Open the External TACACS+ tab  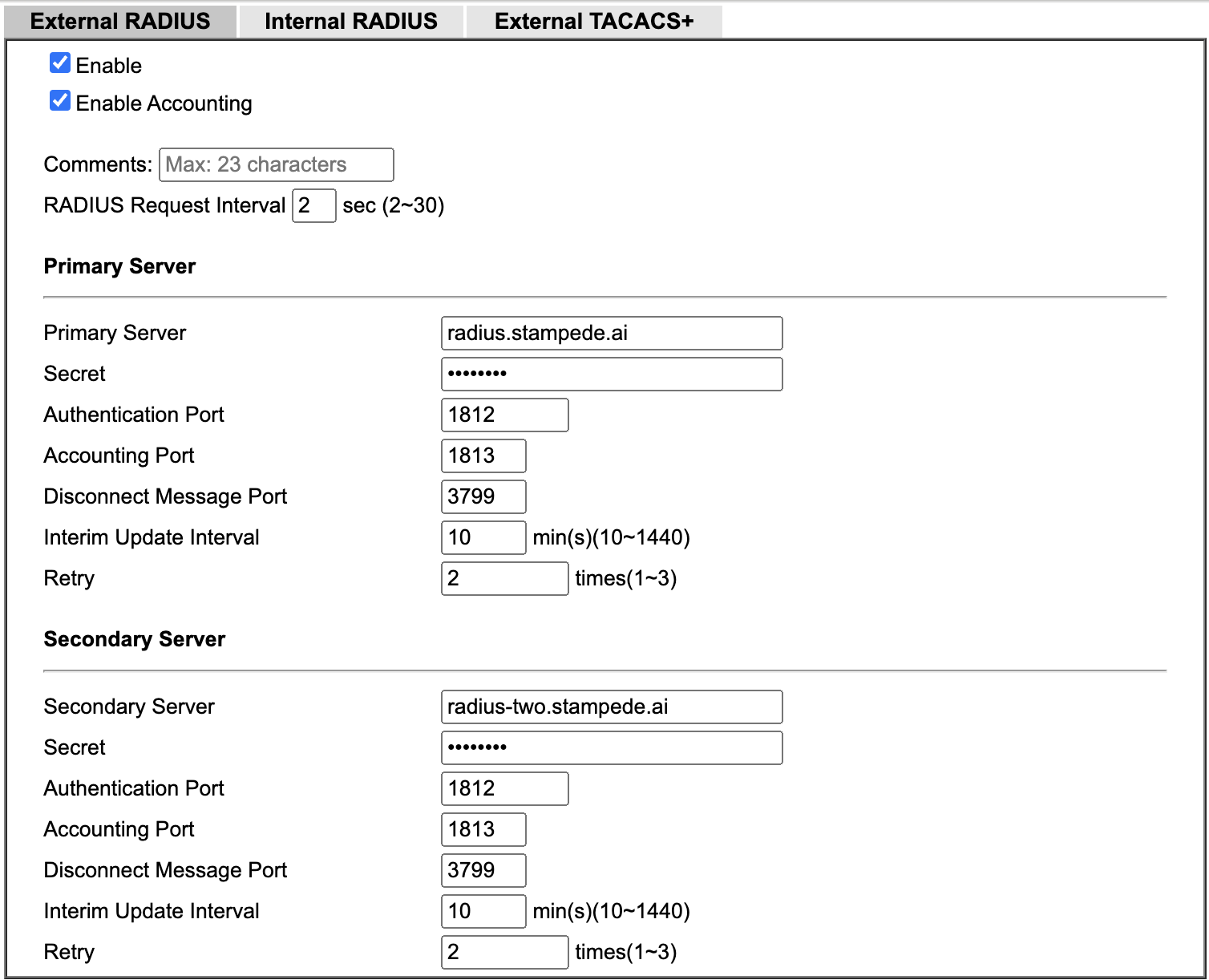click(593, 21)
